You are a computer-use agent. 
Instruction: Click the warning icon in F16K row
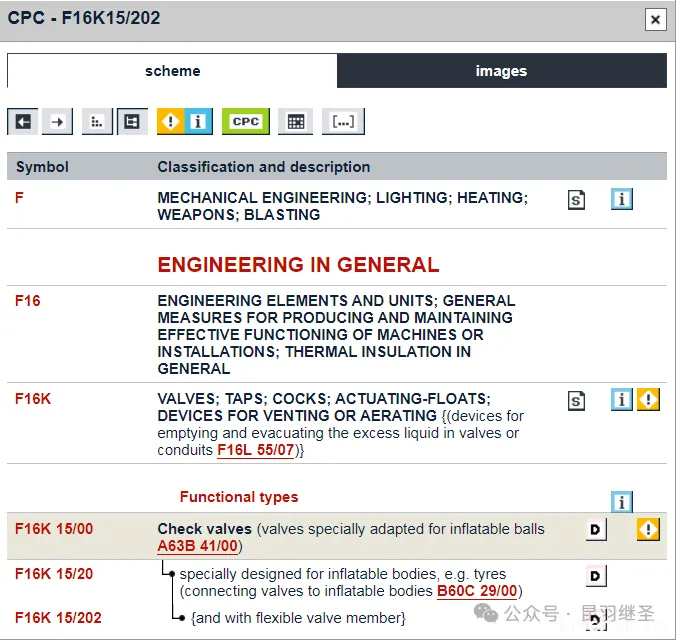pyautogui.click(x=649, y=400)
